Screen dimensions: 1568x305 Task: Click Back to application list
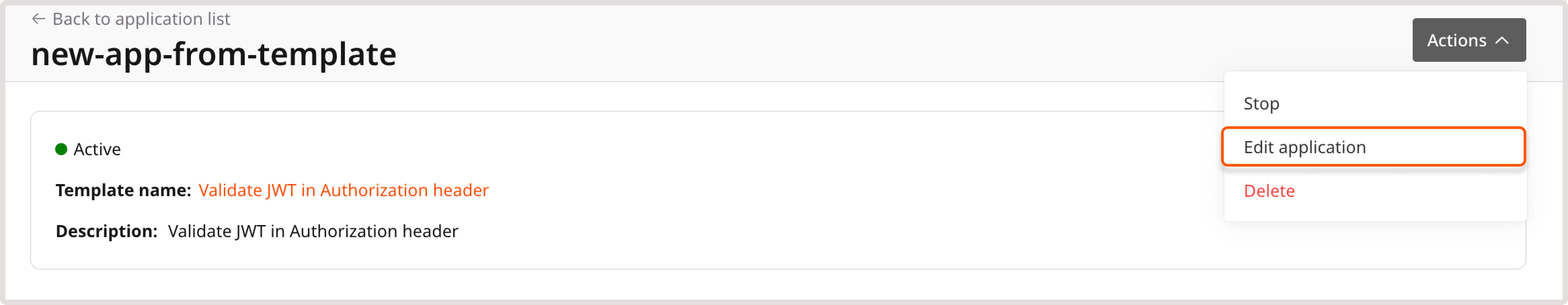tap(142, 19)
